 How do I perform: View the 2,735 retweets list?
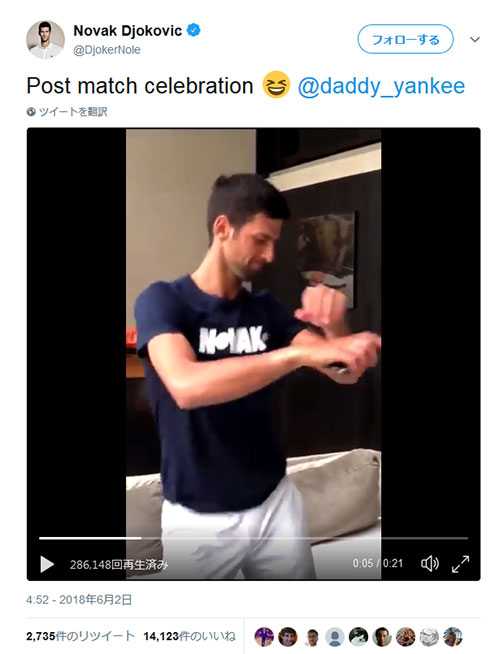(80, 636)
